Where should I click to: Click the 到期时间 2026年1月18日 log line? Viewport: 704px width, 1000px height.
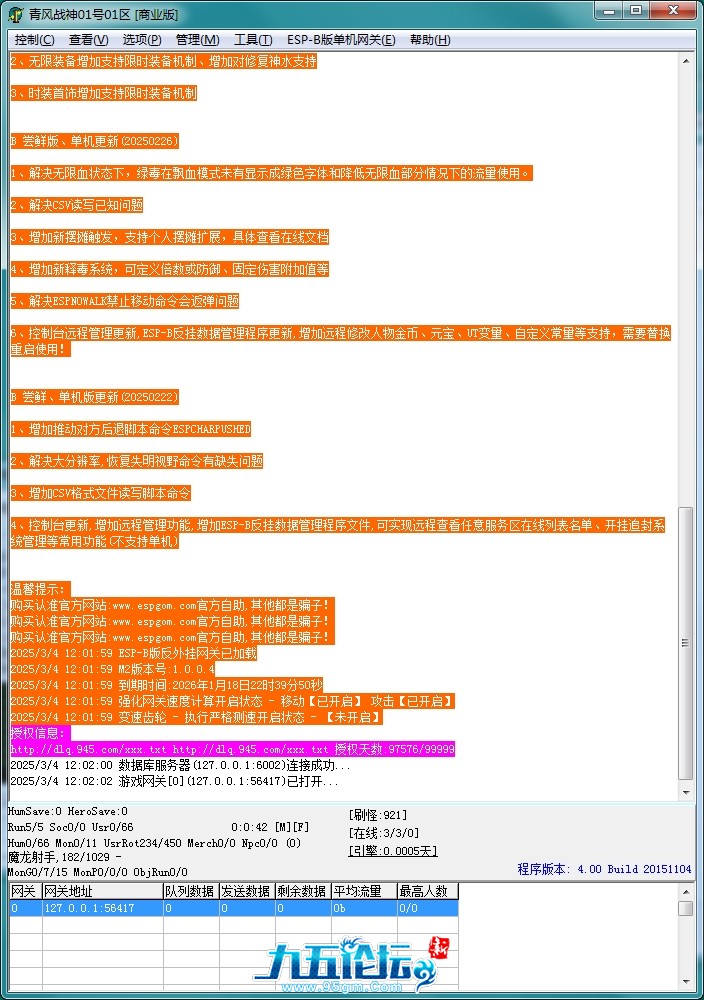(166, 685)
